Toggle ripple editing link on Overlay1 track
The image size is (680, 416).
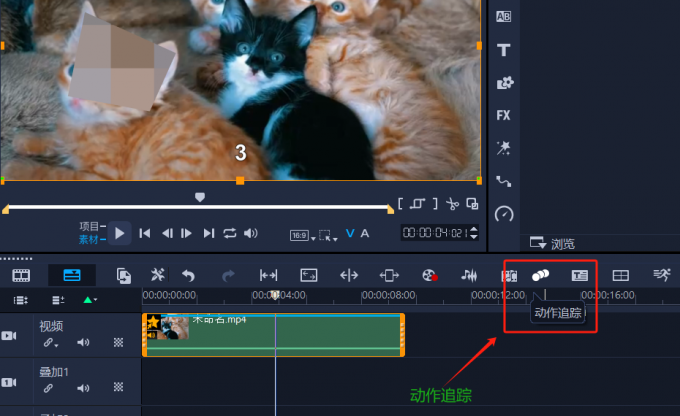coord(48,388)
